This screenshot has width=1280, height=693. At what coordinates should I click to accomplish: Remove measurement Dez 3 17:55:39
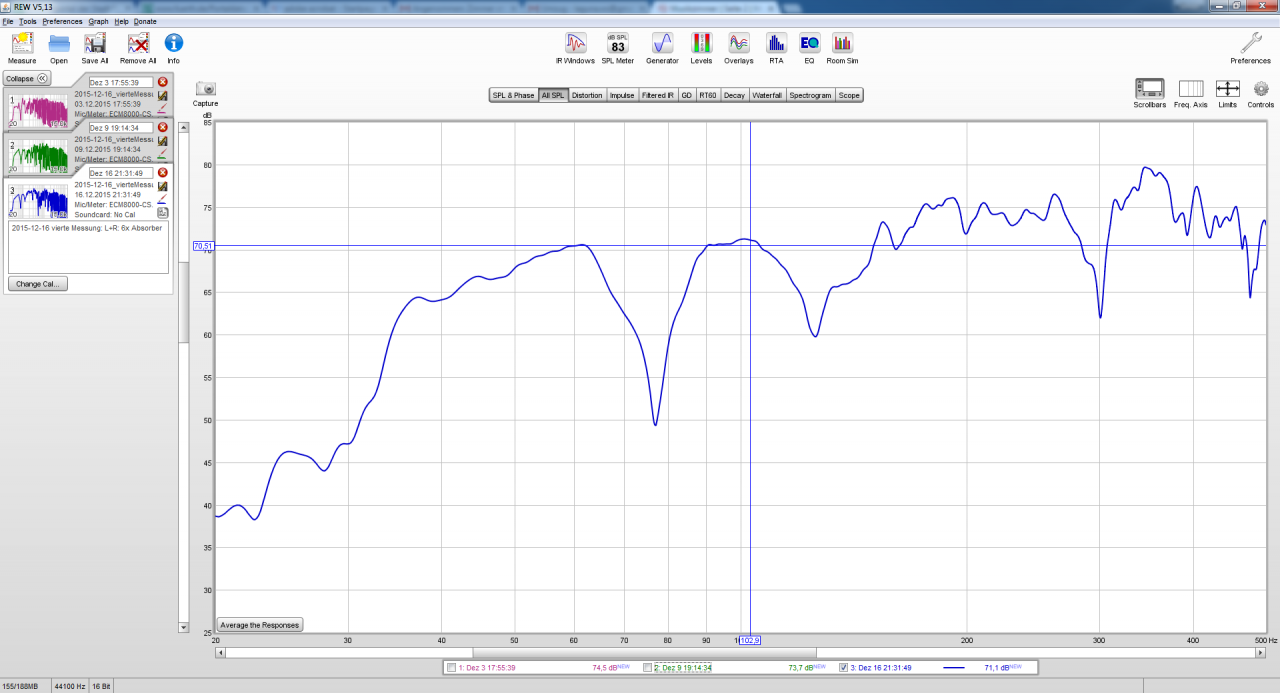(x=163, y=82)
